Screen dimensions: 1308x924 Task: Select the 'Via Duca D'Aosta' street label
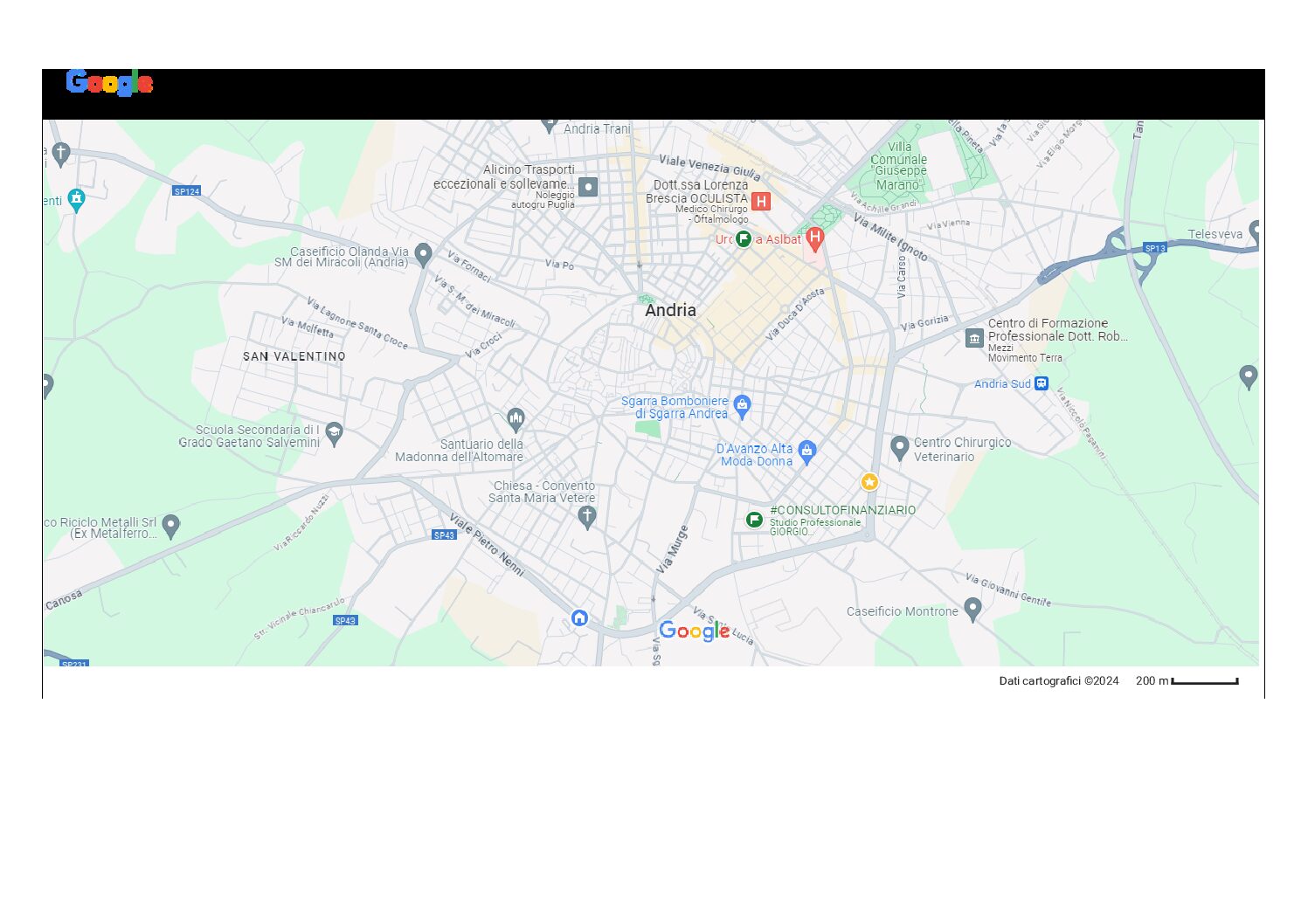pyautogui.click(x=795, y=314)
